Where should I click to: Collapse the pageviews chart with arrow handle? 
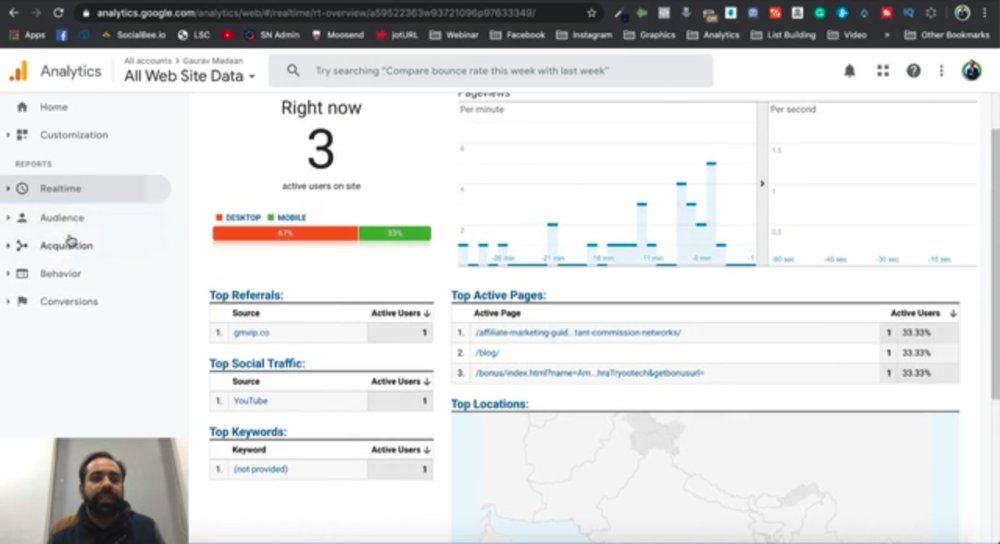[762, 184]
